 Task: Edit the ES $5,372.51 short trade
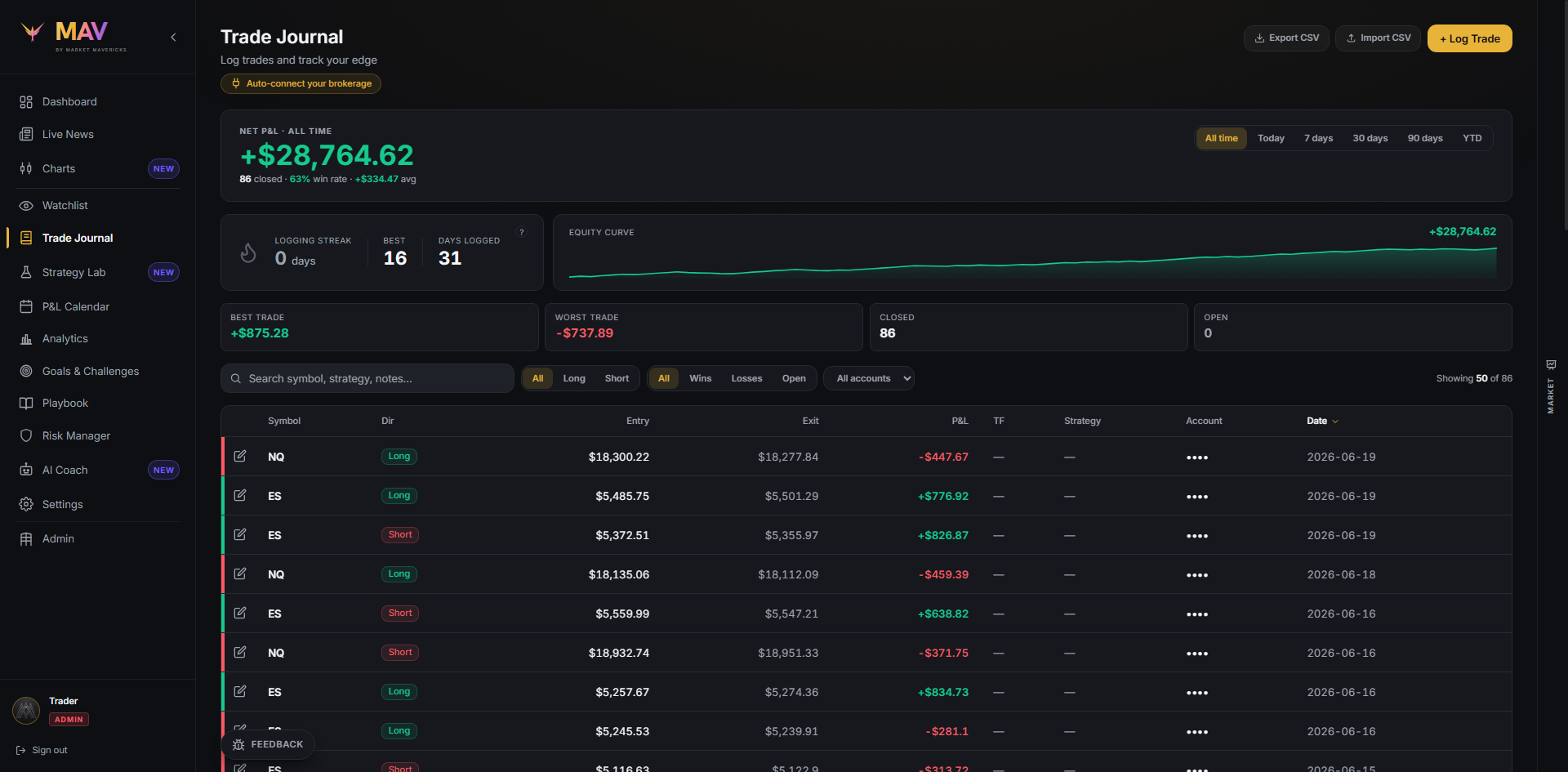coord(240,534)
